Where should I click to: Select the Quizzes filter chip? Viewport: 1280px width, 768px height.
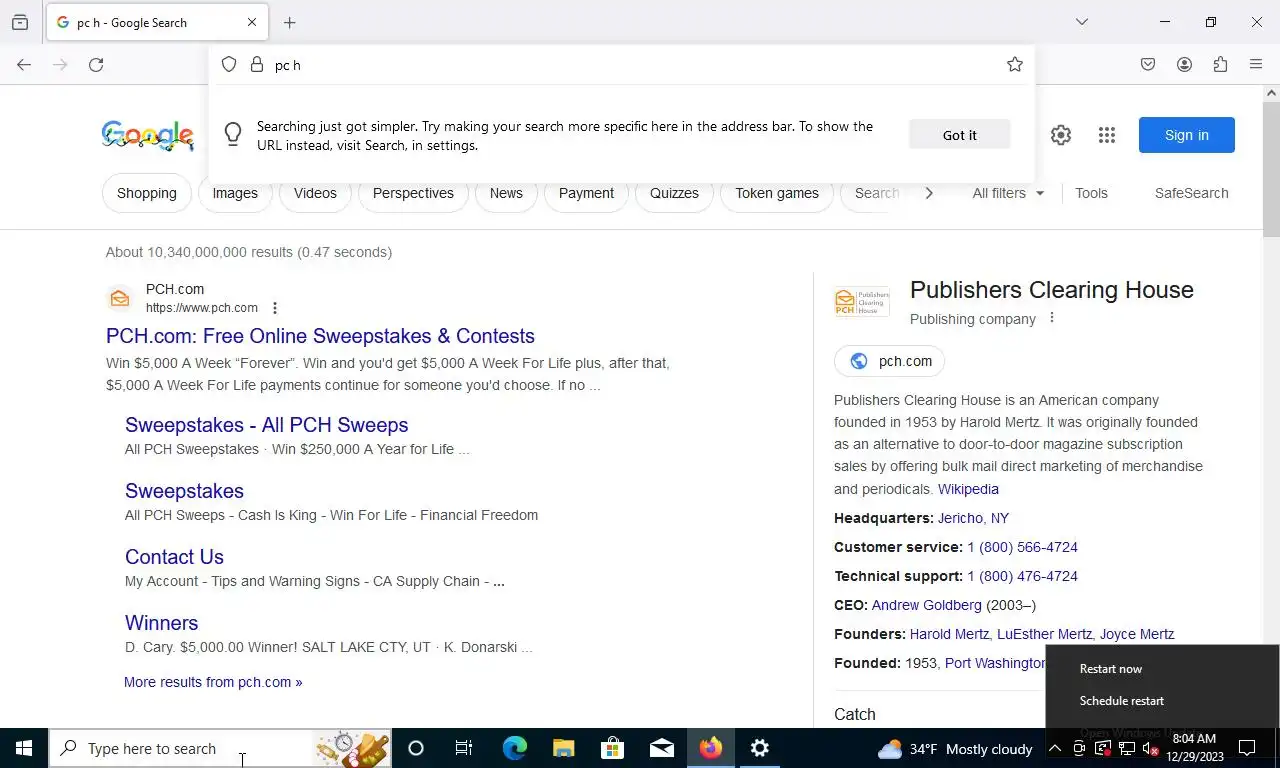[674, 193]
